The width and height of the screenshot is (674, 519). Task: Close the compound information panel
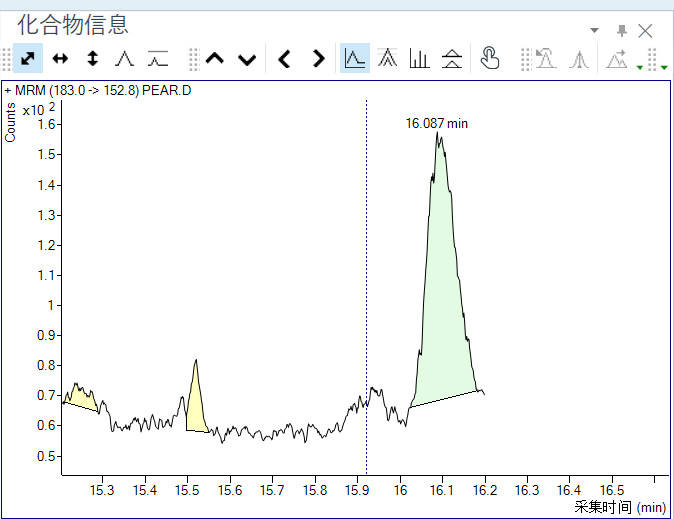click(x=645, y=31)
